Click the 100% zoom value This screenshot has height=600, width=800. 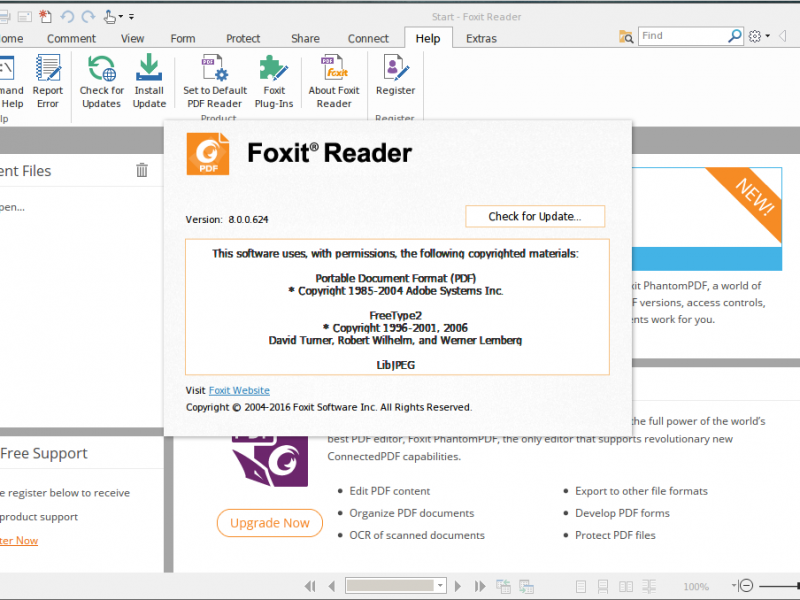tap(696, 586)
